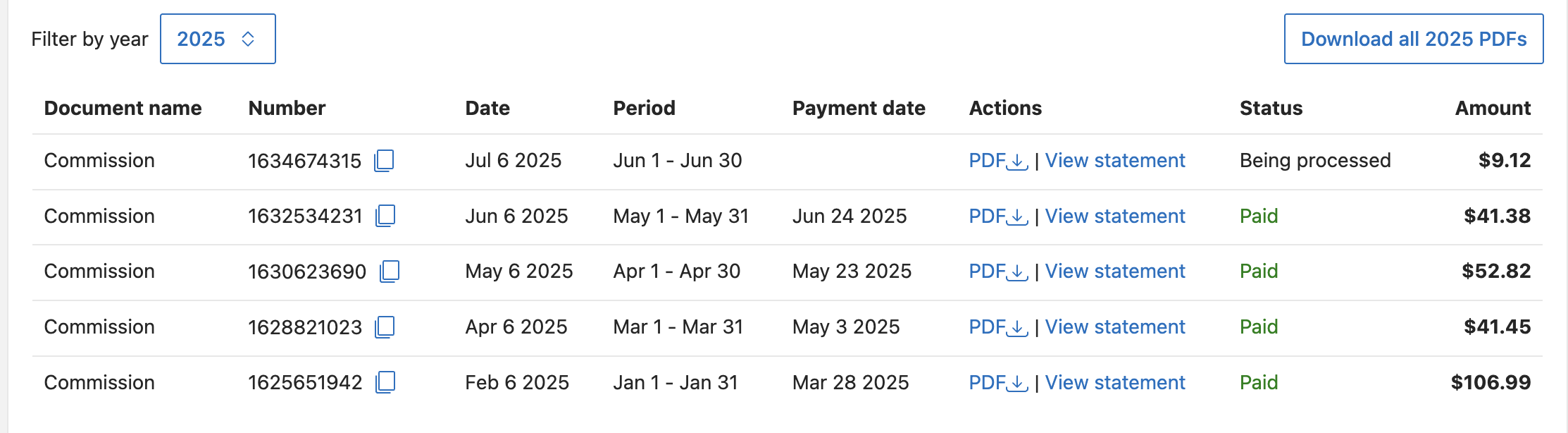Open the year filter dropdown showing 2025
This screenshot has height=433, width=1568.
(217, 39)
